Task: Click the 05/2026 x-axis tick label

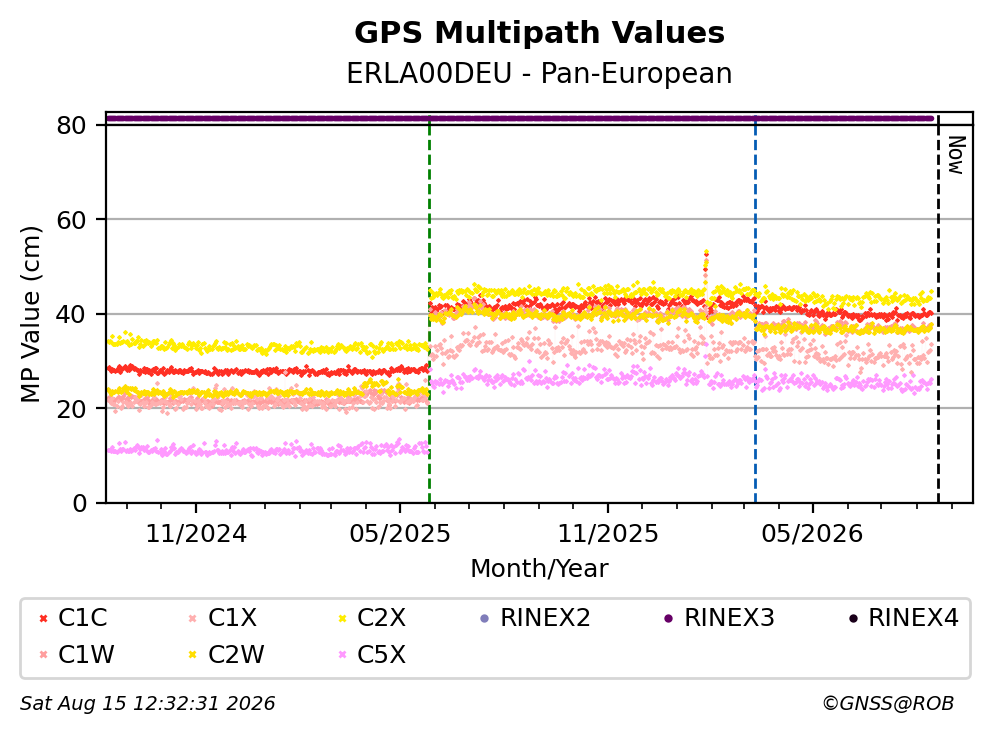Action: [x=812, y=534]
